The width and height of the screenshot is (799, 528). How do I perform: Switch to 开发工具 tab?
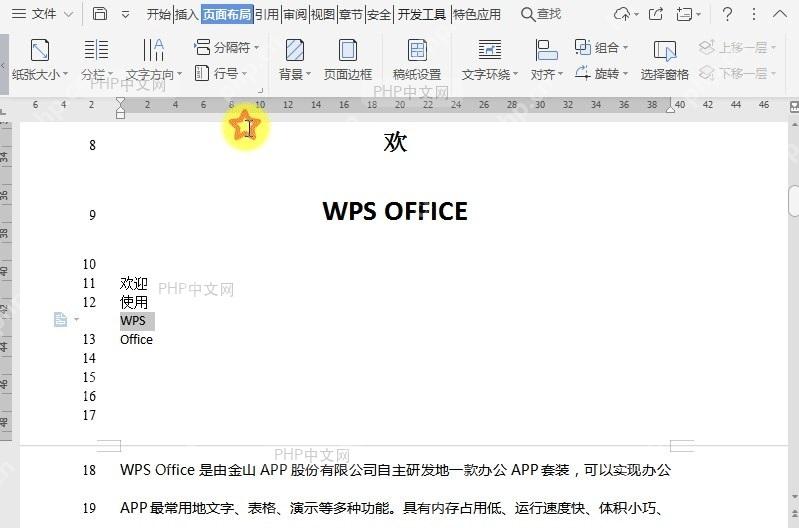[x=421, y=14]
